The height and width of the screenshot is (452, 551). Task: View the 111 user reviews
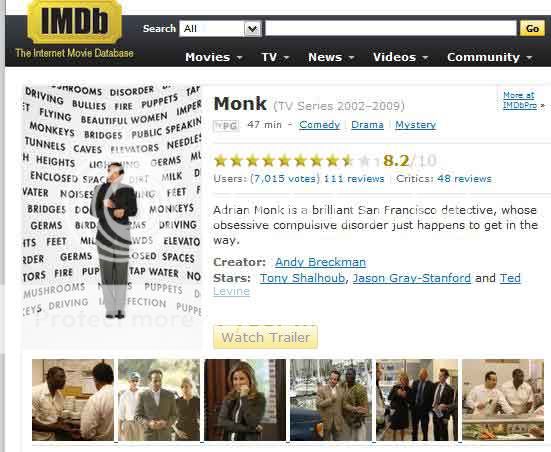click(354, 179)
